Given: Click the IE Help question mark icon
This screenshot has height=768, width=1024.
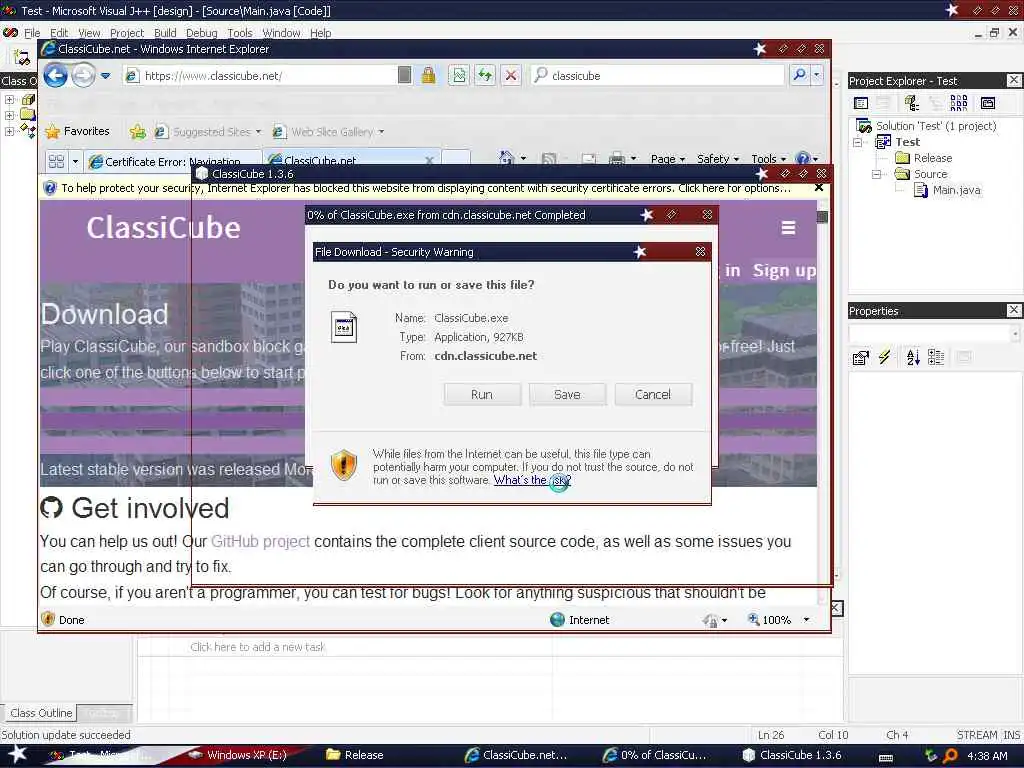Looking at the screenshot, I should (x=803, y=159).
